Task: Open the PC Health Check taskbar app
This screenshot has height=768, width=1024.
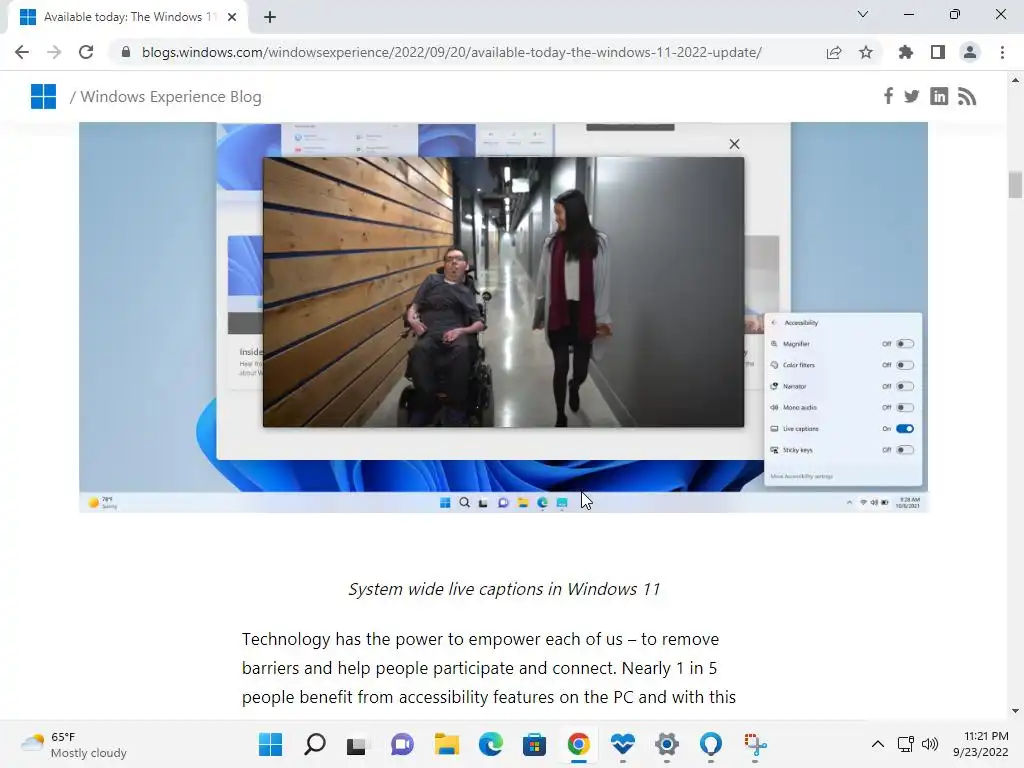Action: click(622, 744)
